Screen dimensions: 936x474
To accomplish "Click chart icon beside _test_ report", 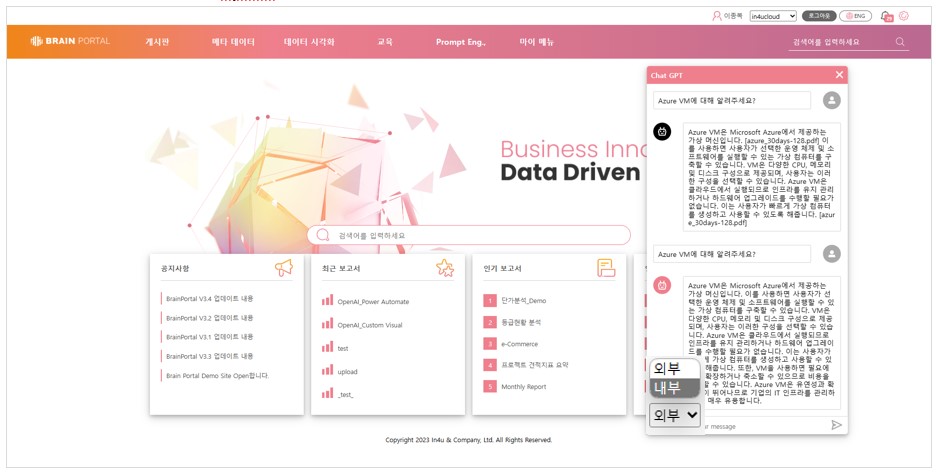I will click(327, 393).
